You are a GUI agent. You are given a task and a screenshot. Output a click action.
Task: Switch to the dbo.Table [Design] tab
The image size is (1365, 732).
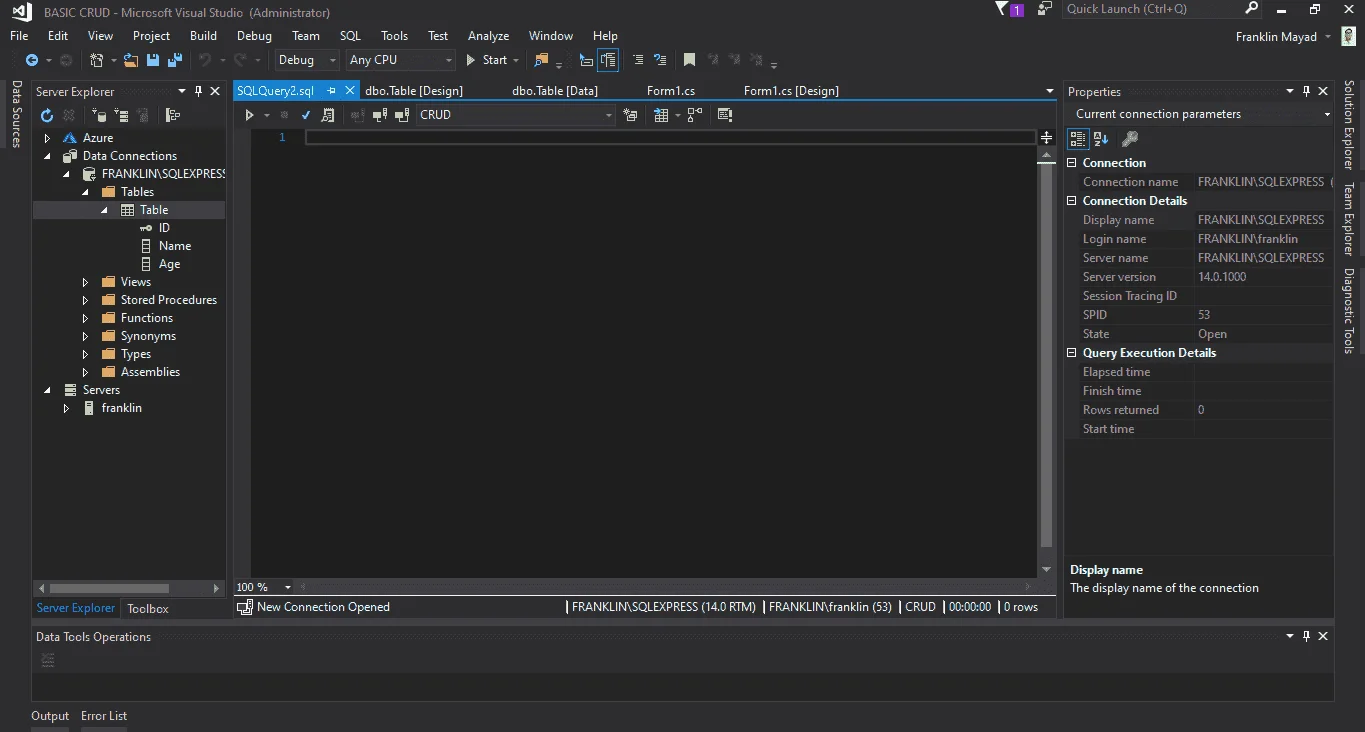click(x=414, y=91)
